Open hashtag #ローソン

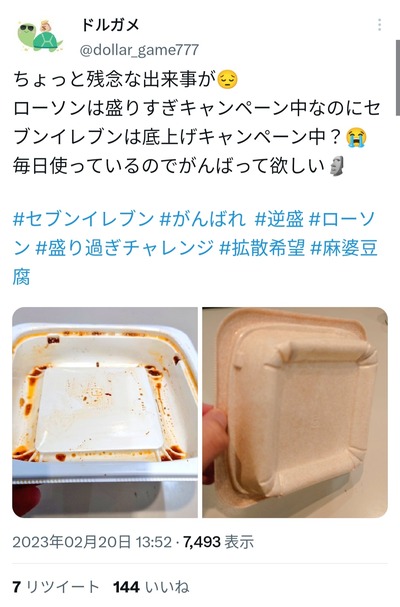click(x=194, y=234)
